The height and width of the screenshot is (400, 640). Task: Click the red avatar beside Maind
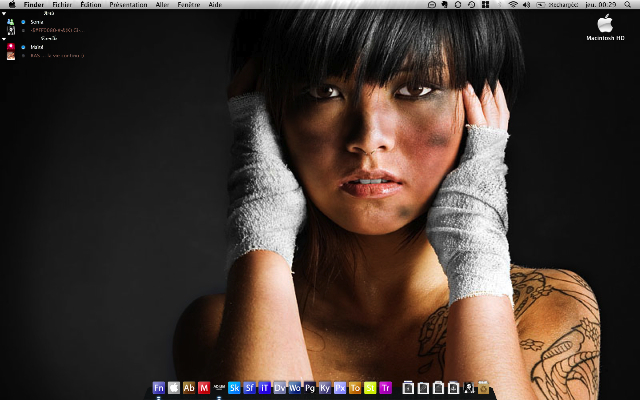(x=11, y=47)
